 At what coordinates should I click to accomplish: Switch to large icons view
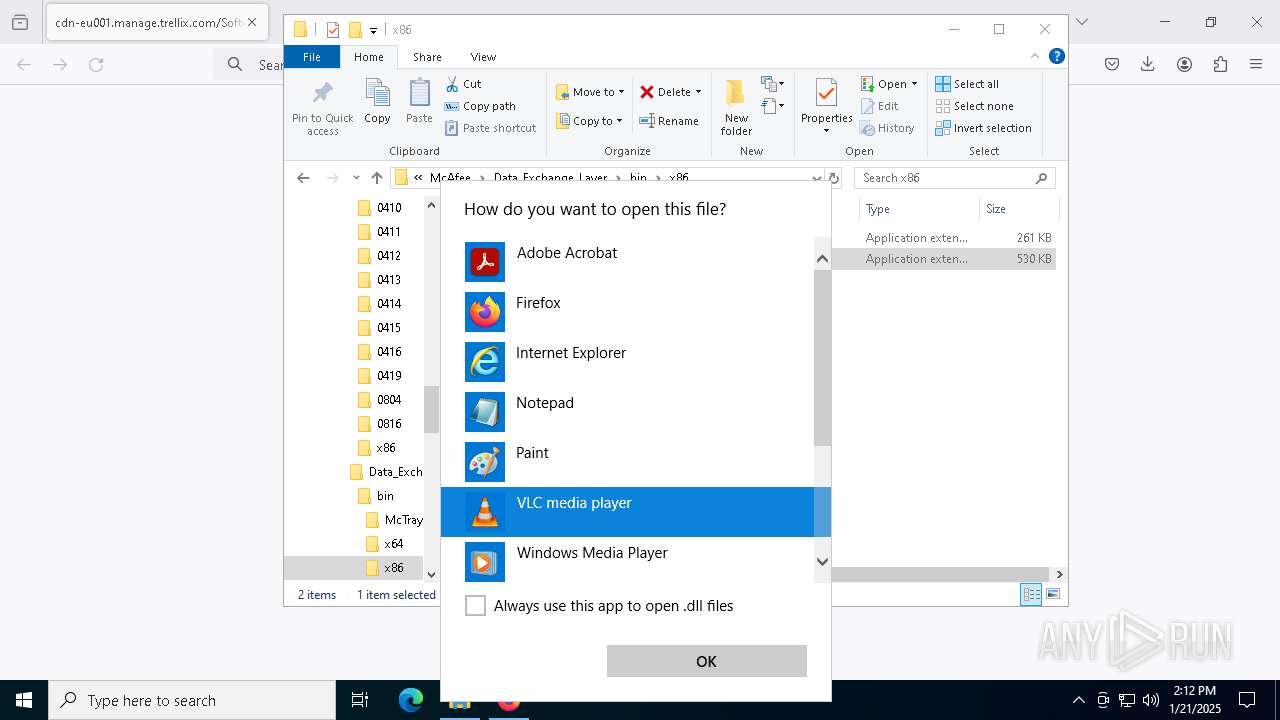click(1052, 594)
